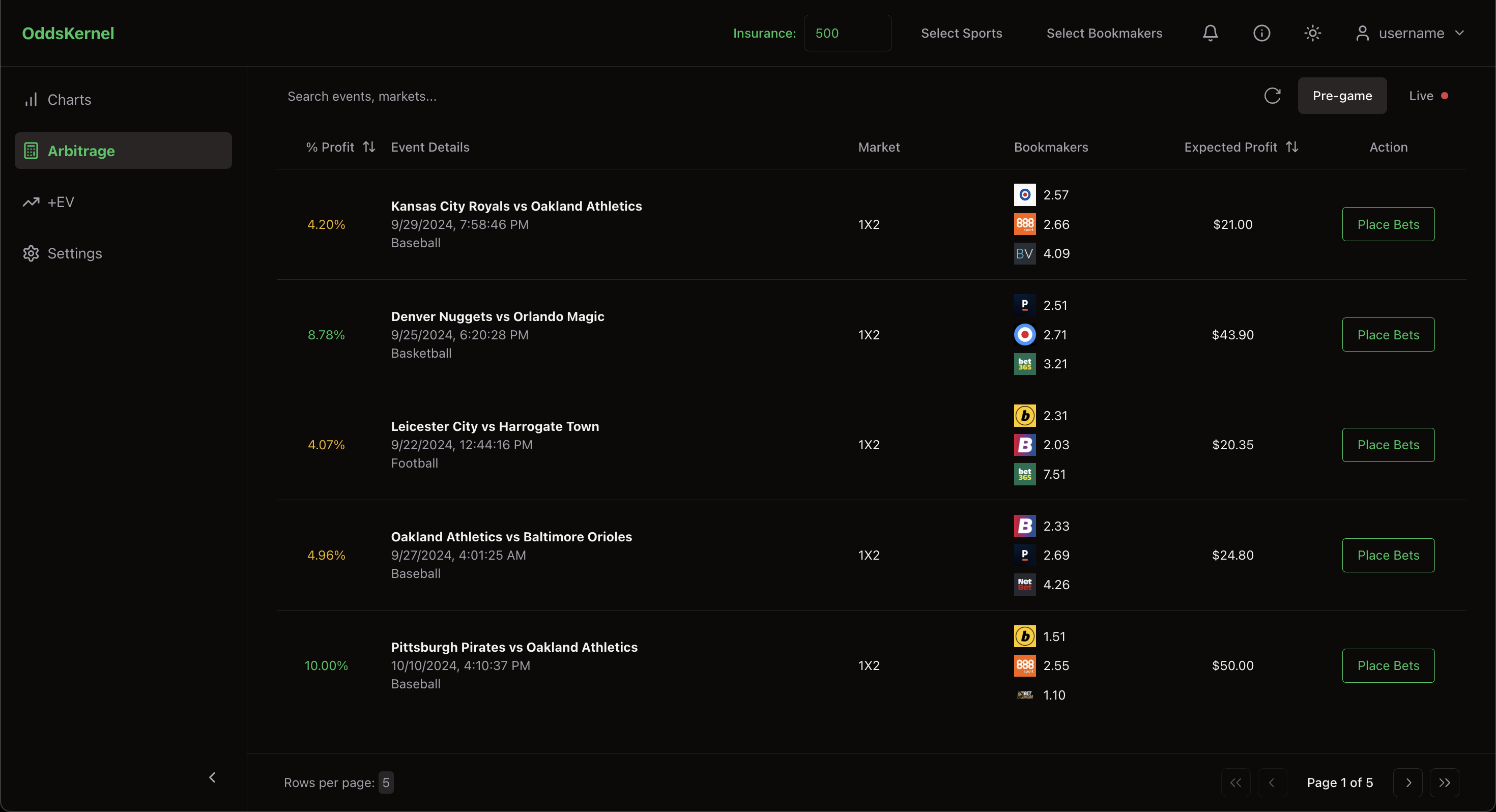This screenshot has height=812, width=1496.
Task: Click the bet365 icon with 7.51 odds
Action: (1024, 475)
